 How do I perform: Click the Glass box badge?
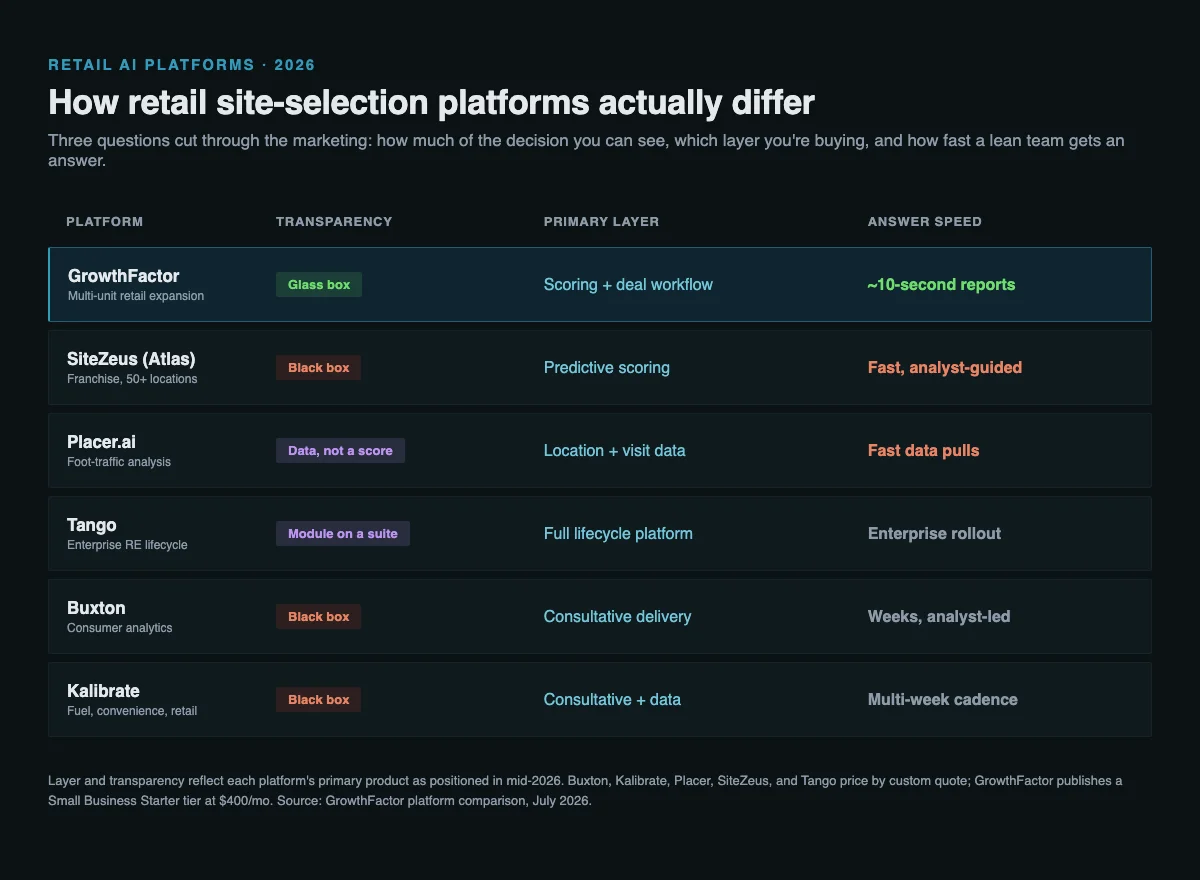pyautogui.click(x=319, y=285)
